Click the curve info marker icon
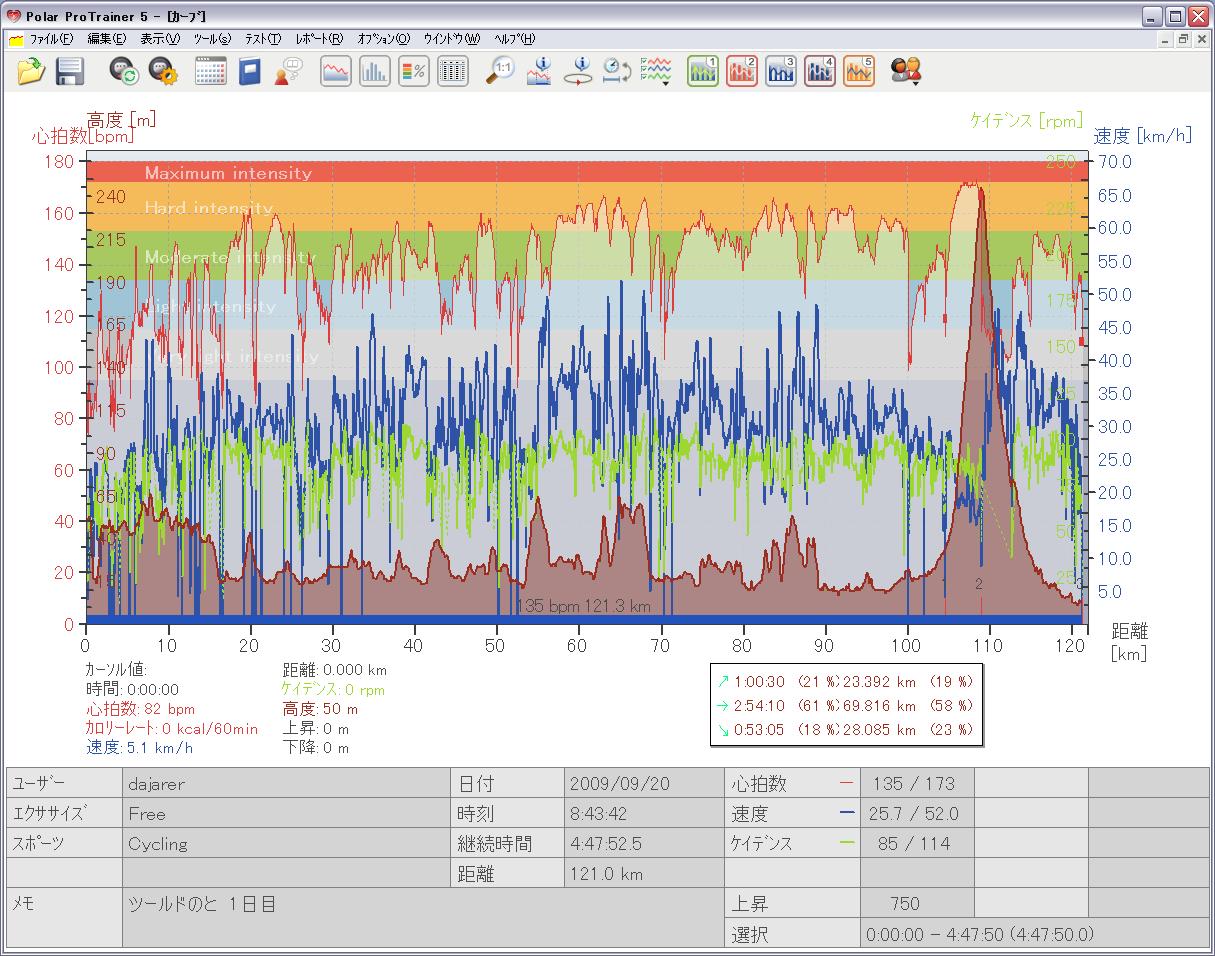 click(x=539, y=71)
